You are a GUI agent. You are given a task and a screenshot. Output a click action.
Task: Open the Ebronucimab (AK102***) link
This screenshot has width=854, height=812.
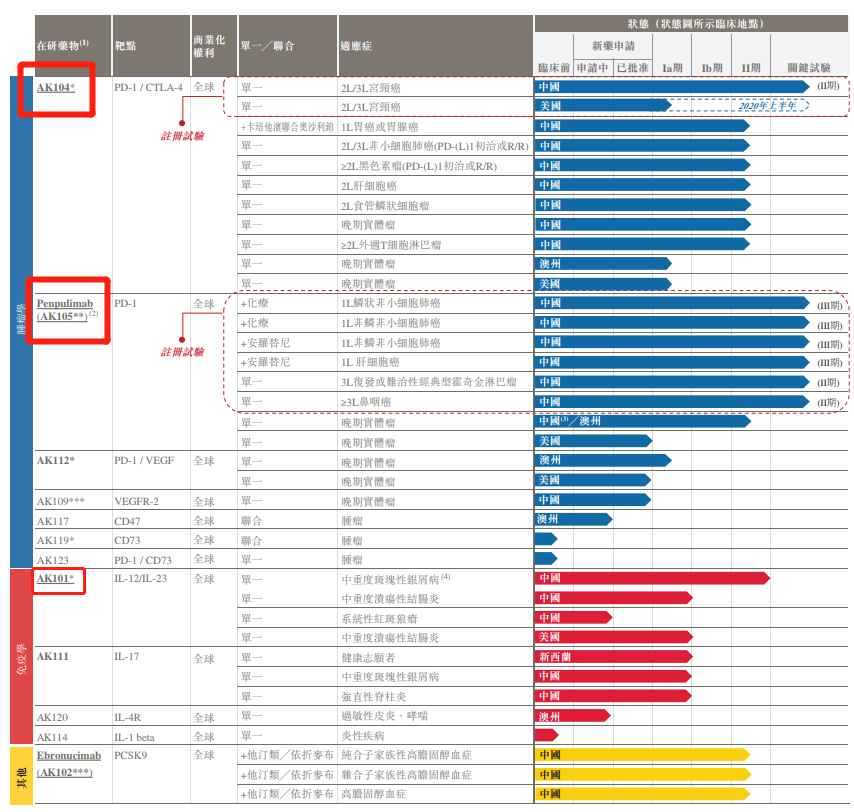coord(69,764)
